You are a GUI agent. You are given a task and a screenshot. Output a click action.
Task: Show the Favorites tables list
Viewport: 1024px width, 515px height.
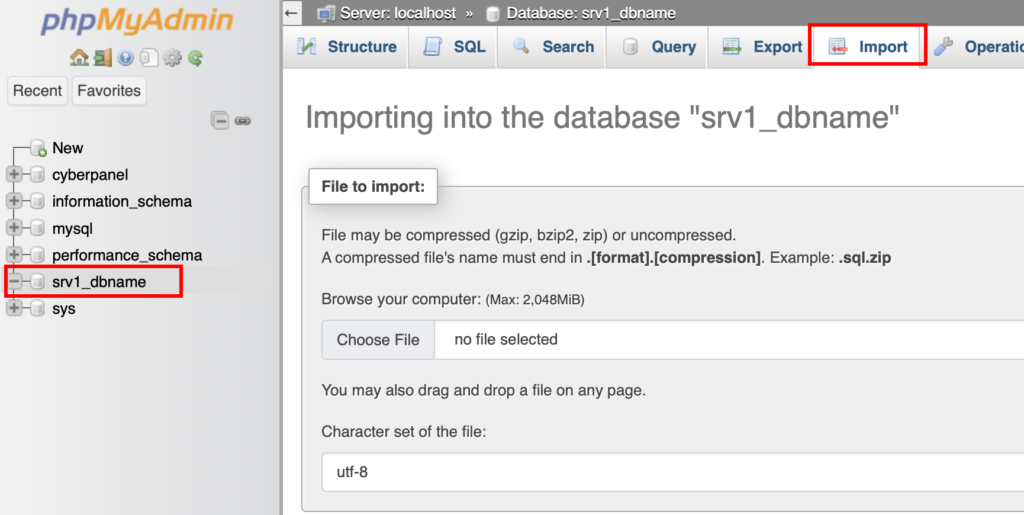(108, 91)
